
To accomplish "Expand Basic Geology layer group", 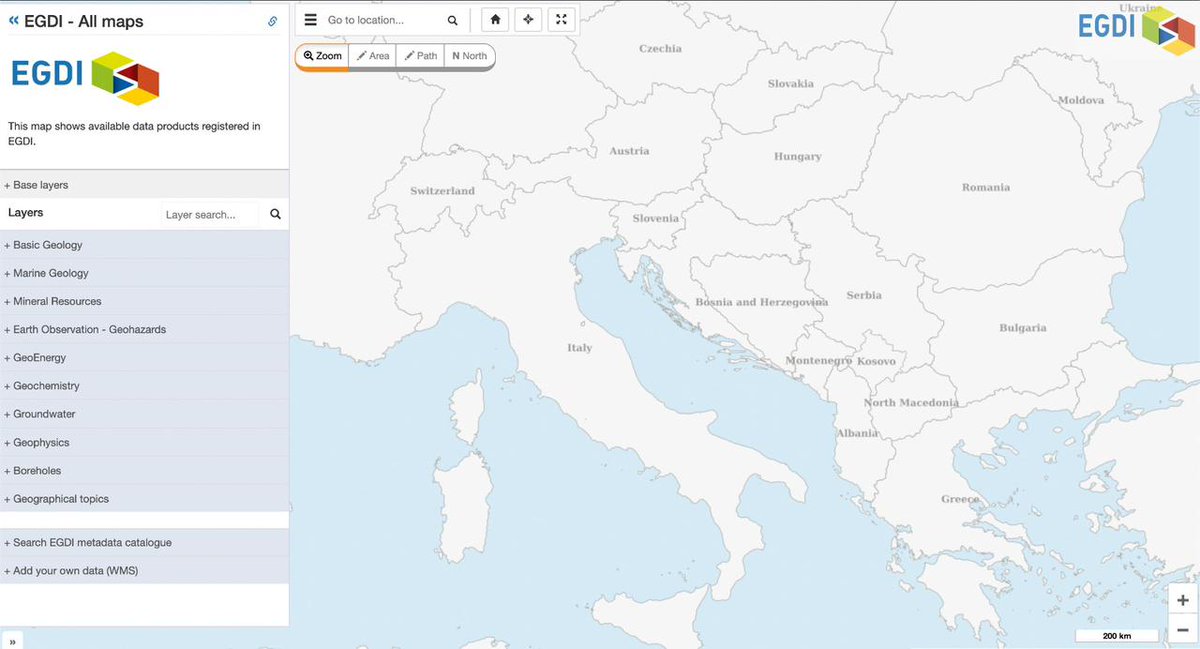I will [x=144, y=245].
